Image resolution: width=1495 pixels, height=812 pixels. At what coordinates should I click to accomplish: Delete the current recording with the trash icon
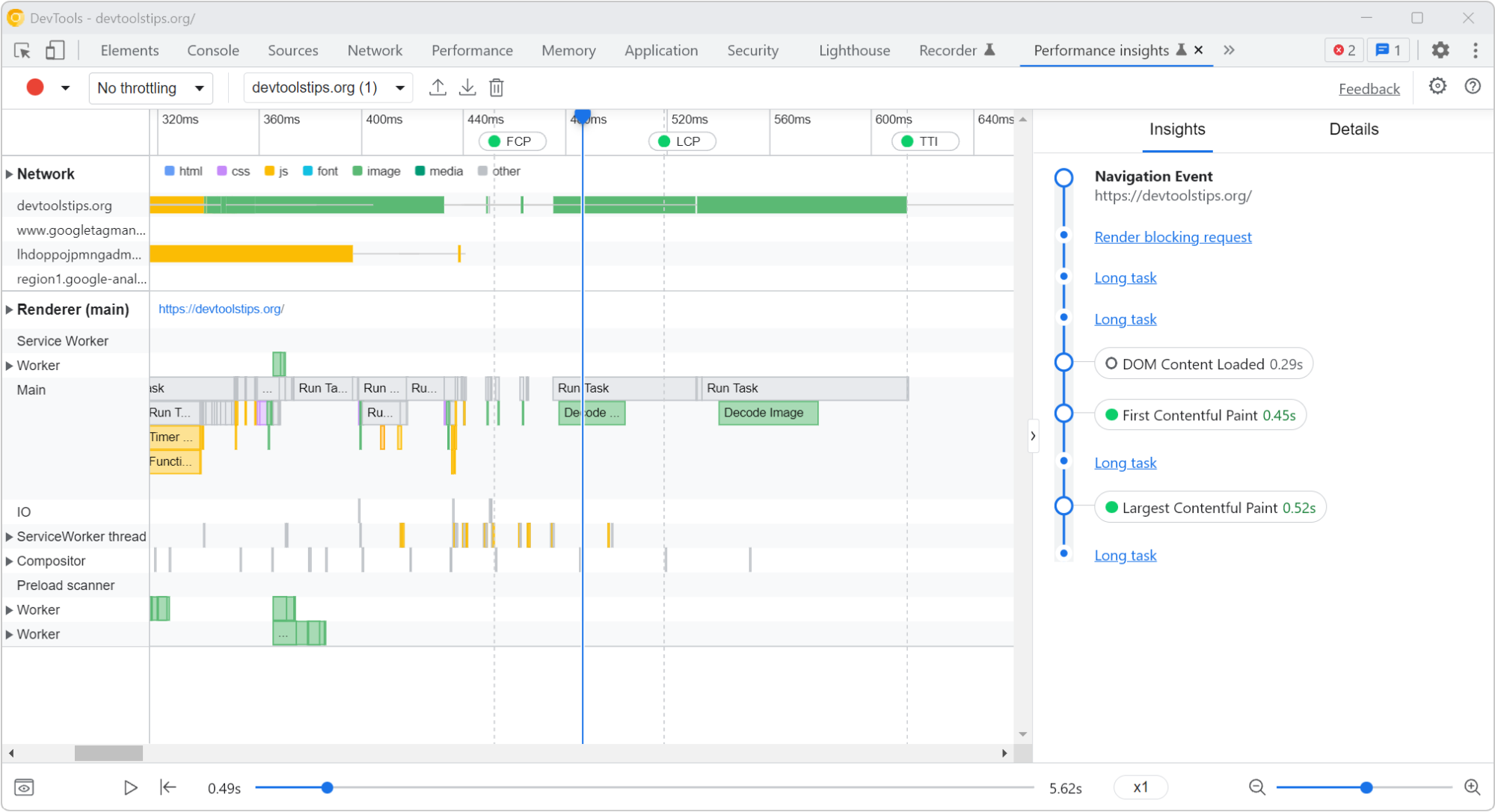497,87
